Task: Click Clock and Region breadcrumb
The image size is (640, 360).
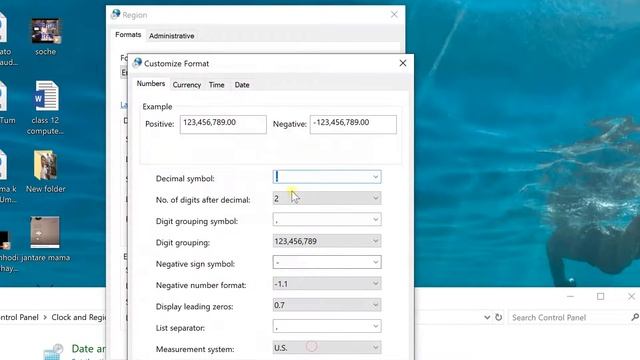Action: click(78, 317)
